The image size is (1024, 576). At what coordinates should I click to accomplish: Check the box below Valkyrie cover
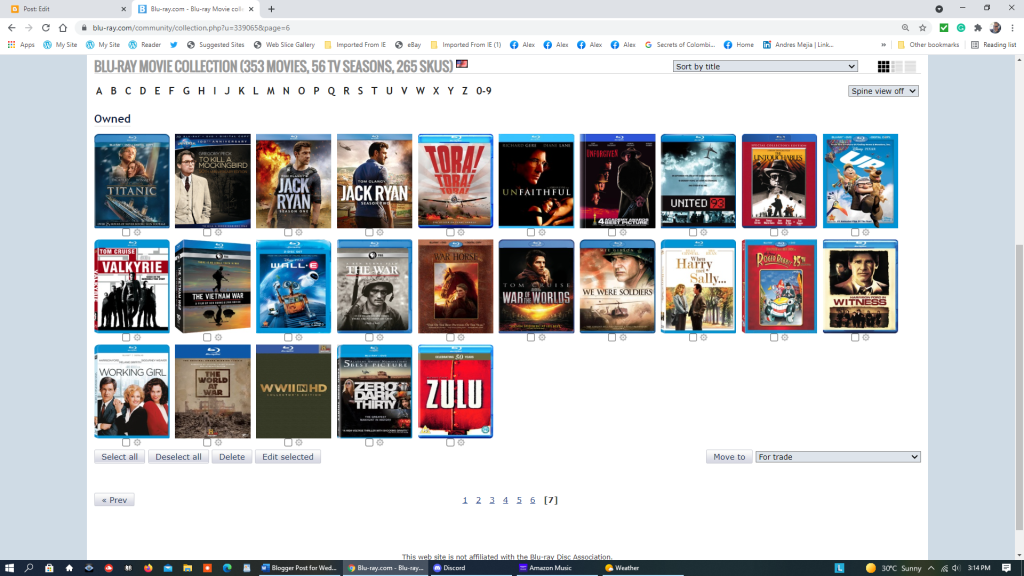126,338
